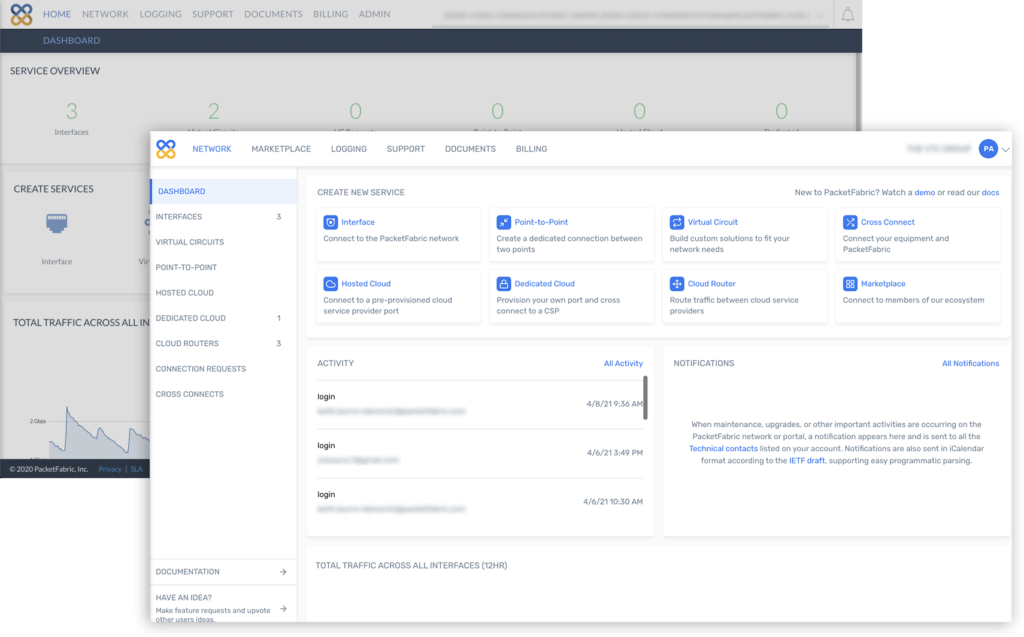The height and width of the screenshot is (637, 1024).
Task: Click the Privacy link in back window footer
Action: (110, 469)
